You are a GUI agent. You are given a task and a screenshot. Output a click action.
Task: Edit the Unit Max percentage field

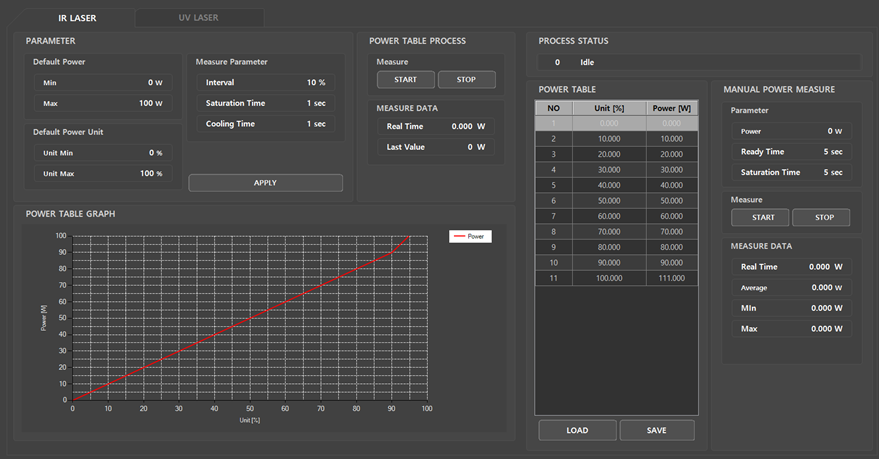coord(103,173)
